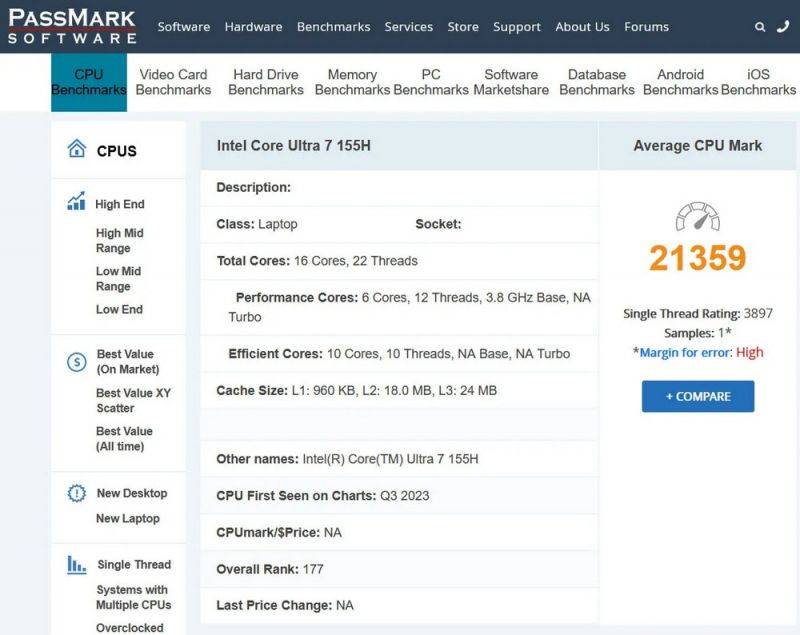Open the Low End CPU list
800x635 pixels.
[119, 309]
